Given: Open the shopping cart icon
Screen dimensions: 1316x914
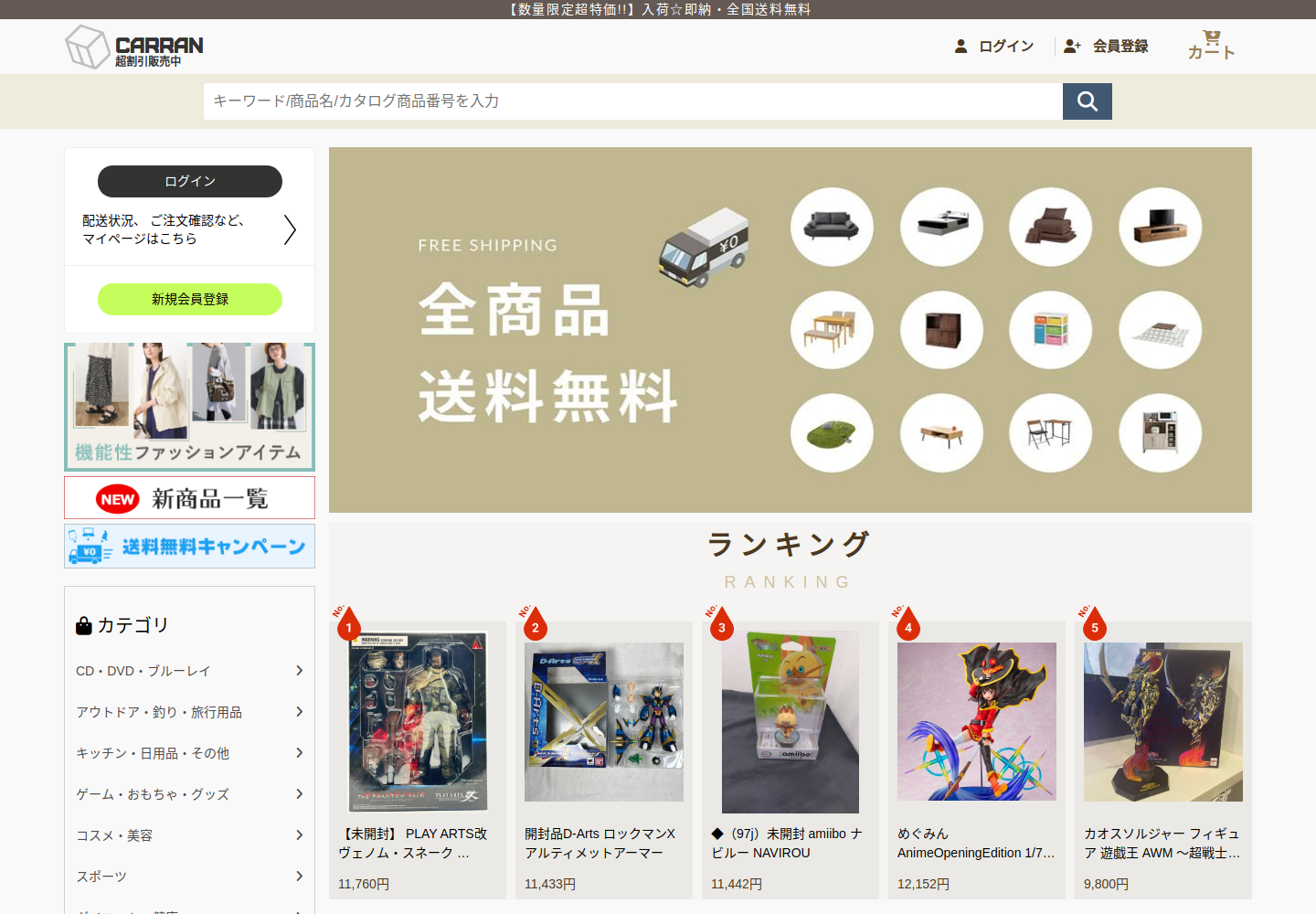Looking at the screenshot, I should [1211, 45].
